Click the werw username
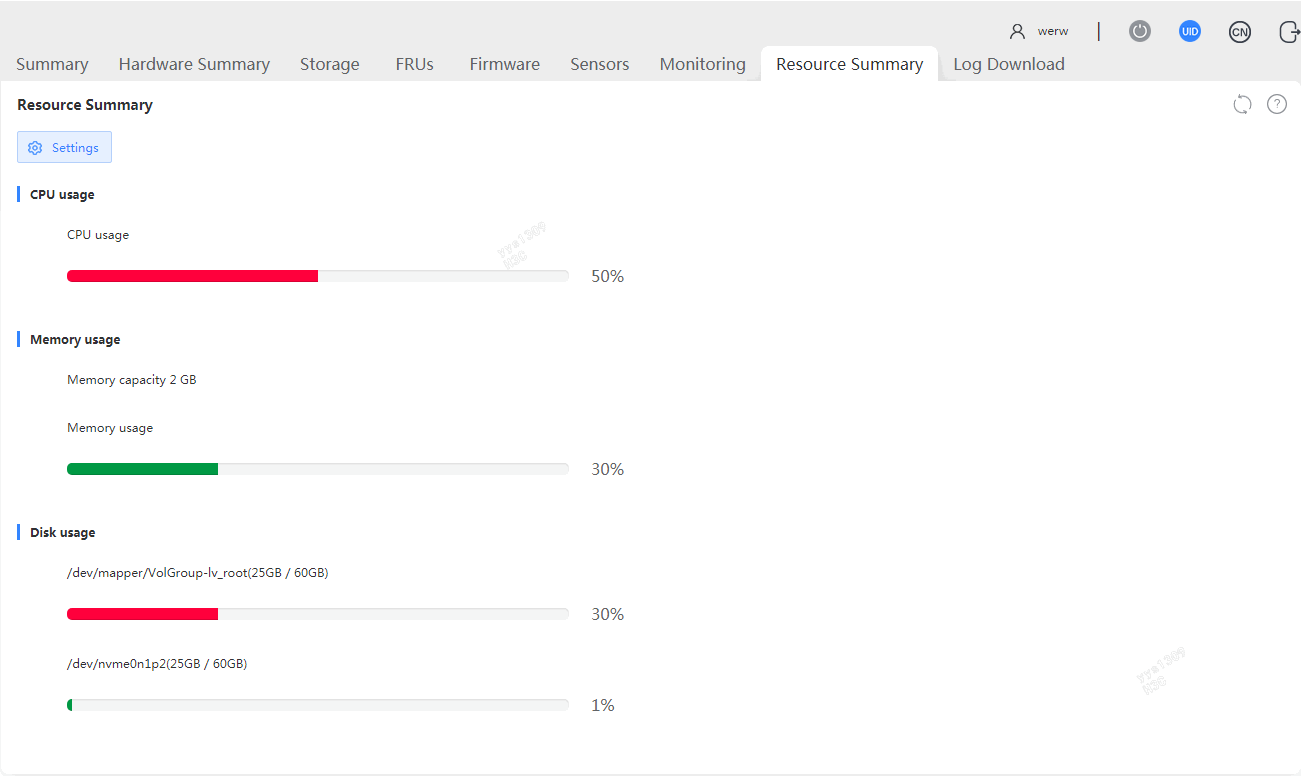Screen dimensions: 1301x776 [x=1053, y=32]
